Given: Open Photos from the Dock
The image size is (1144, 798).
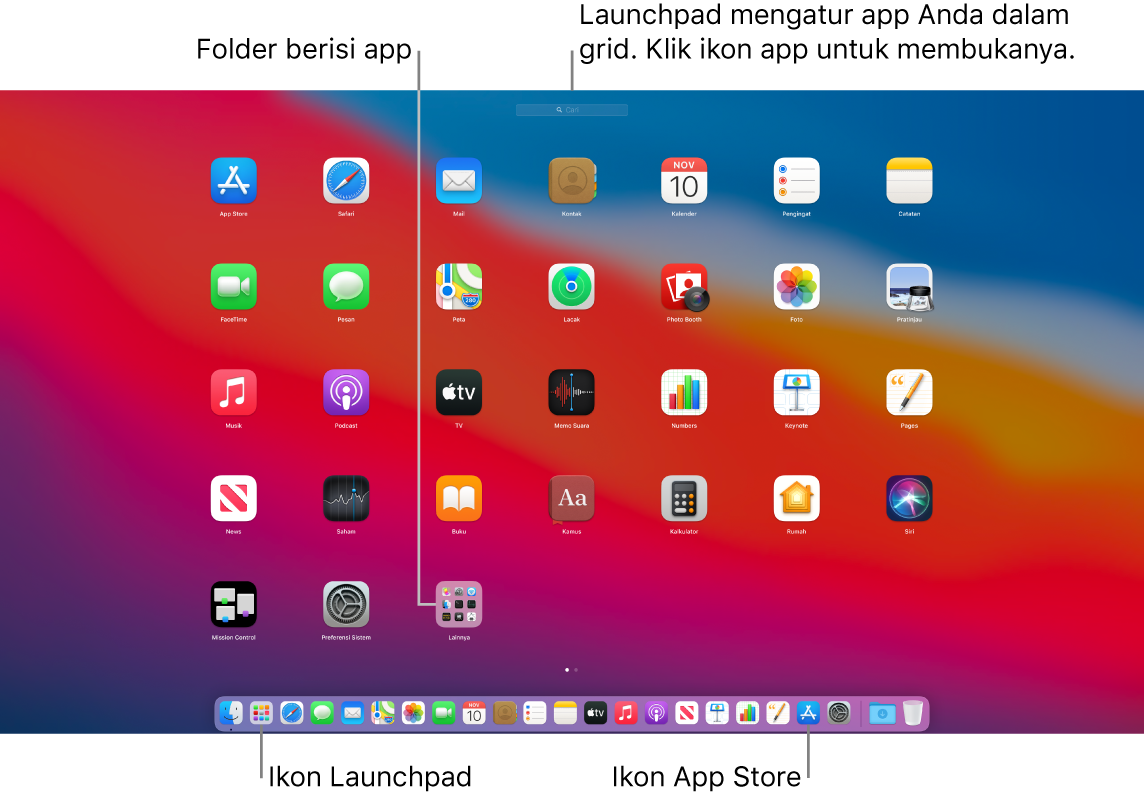Looking at the screenshot, I should [413, 713].
